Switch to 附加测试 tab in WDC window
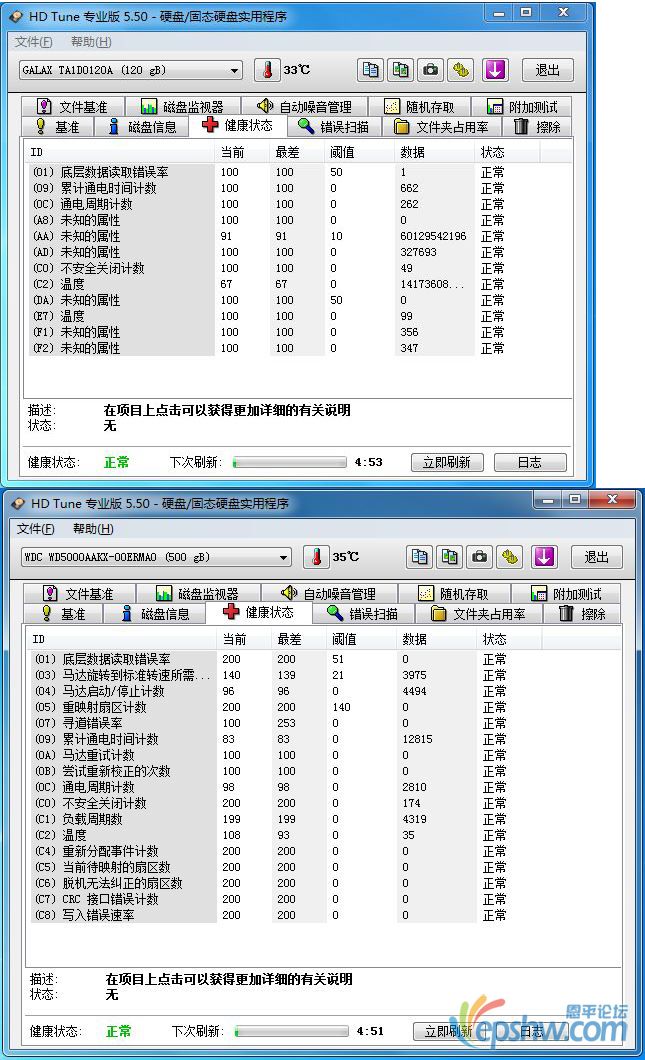Screen dimensions: 645x1060 tap(566, 594)
